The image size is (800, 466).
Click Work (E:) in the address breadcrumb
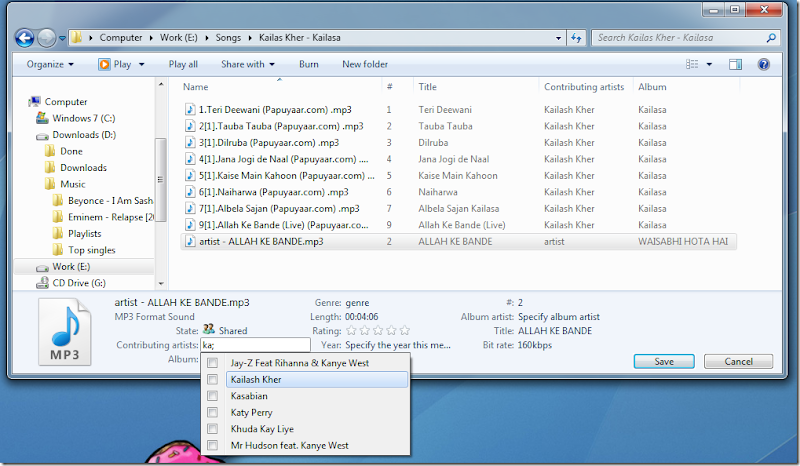click(179, 38)
